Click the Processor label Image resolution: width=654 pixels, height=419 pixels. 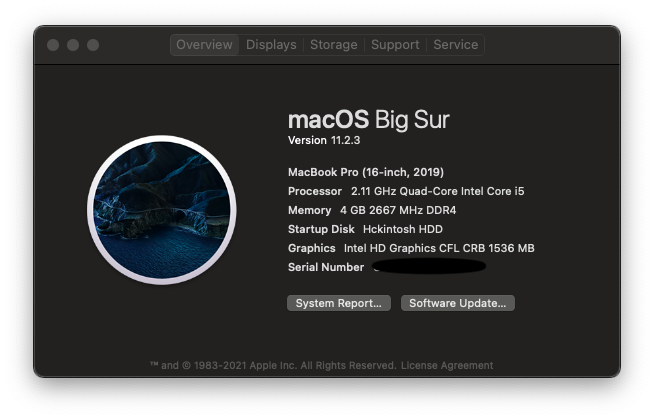(x=315, y=191)
